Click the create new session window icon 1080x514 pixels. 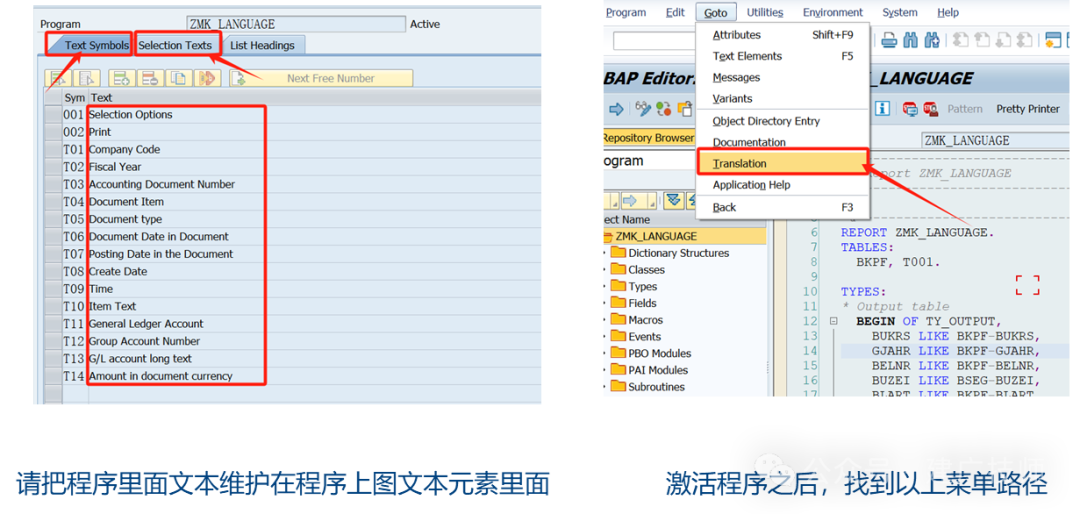[x=1053, y=40]
